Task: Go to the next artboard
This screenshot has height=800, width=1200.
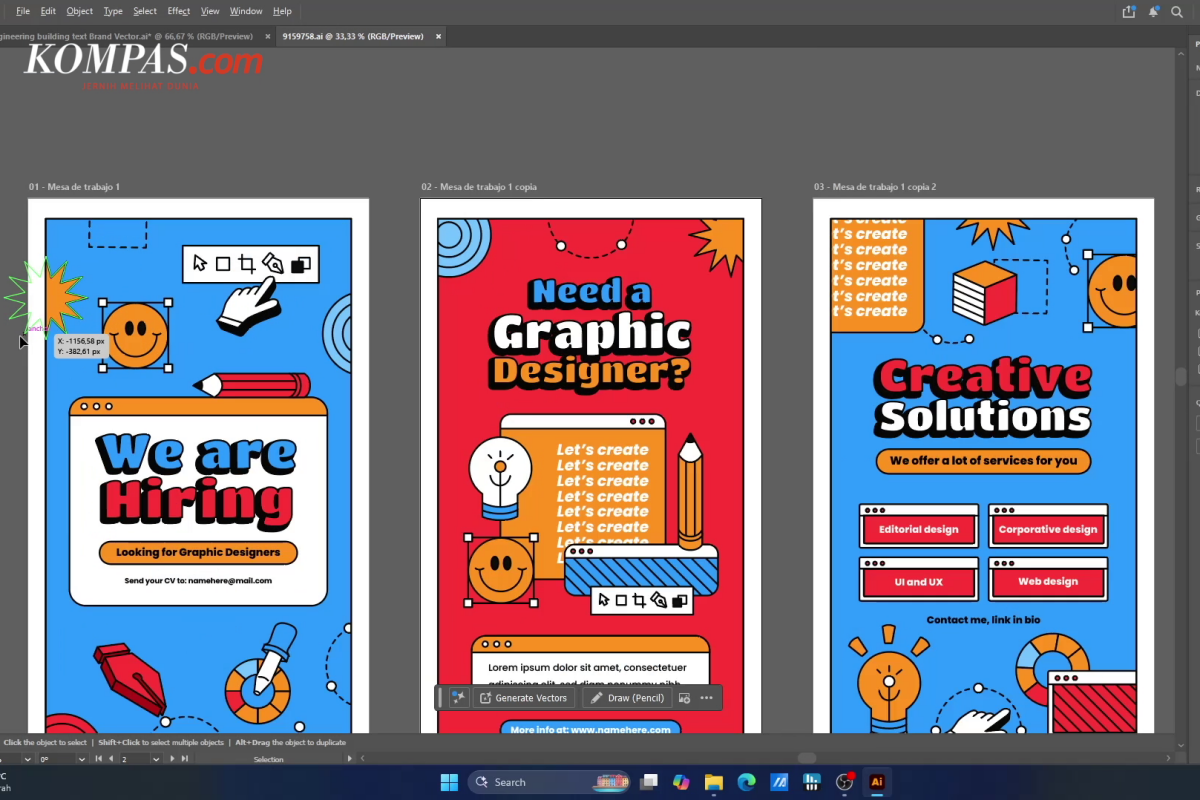Action: click(173, 759)
